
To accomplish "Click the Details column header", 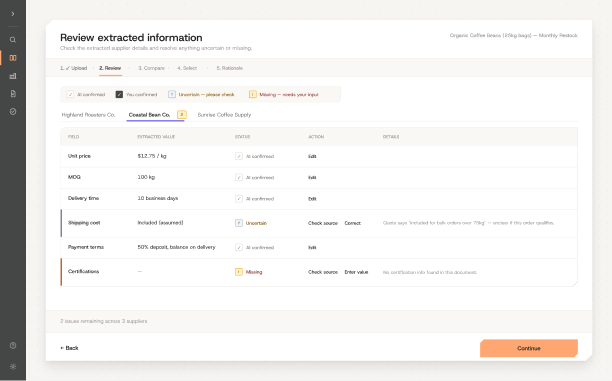I will pos(391,137).
